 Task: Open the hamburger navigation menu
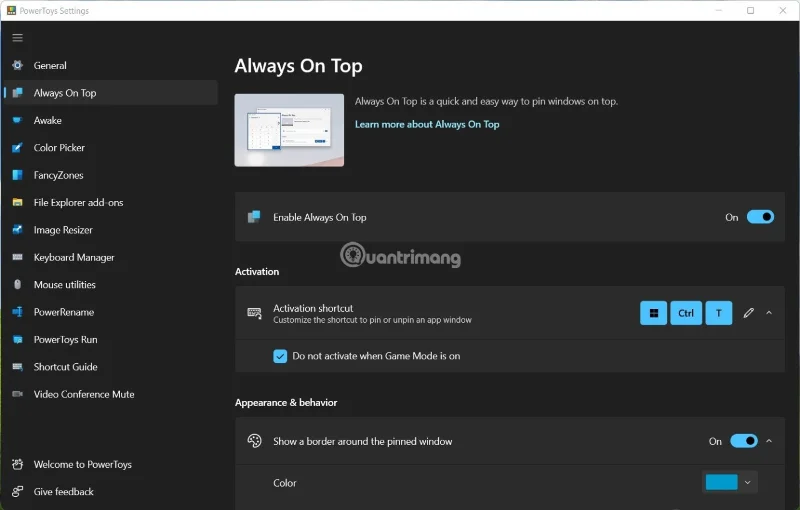[17, 38]
